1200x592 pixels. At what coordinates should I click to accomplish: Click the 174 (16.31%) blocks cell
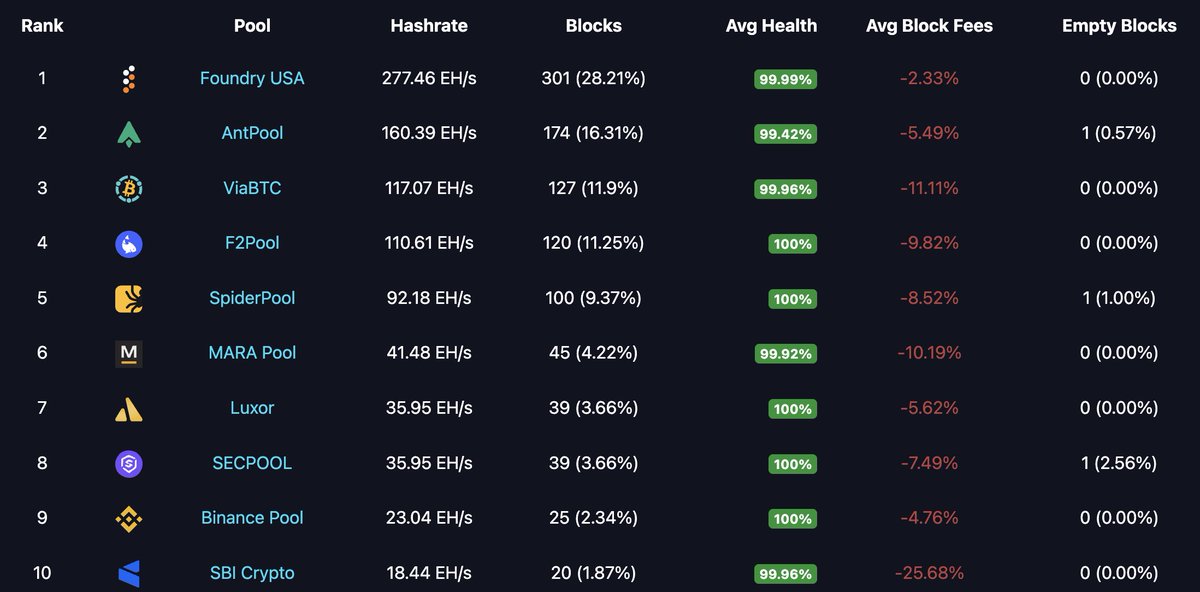point(593,133)
